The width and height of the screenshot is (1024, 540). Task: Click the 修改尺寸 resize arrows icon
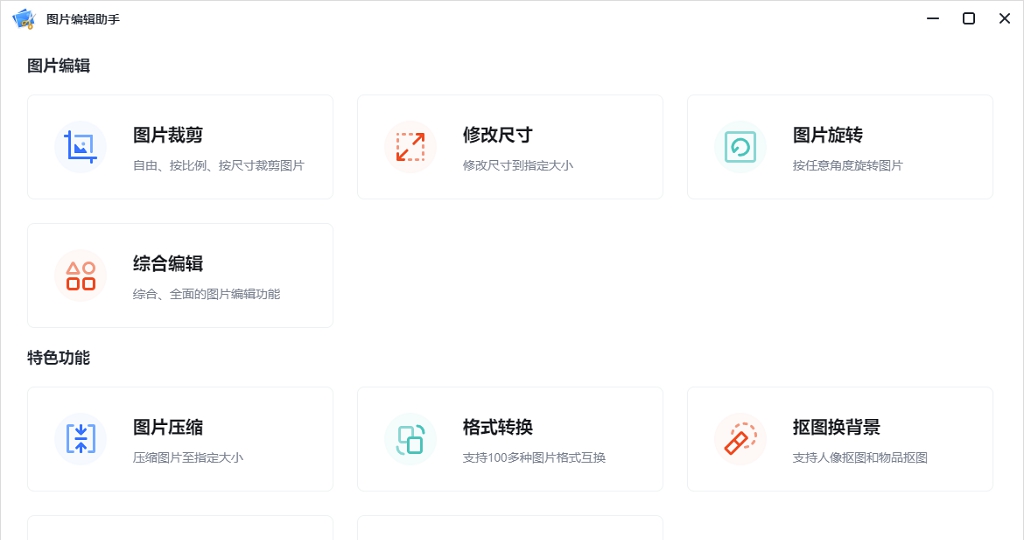pyautogui.click(x=410, y=147)
